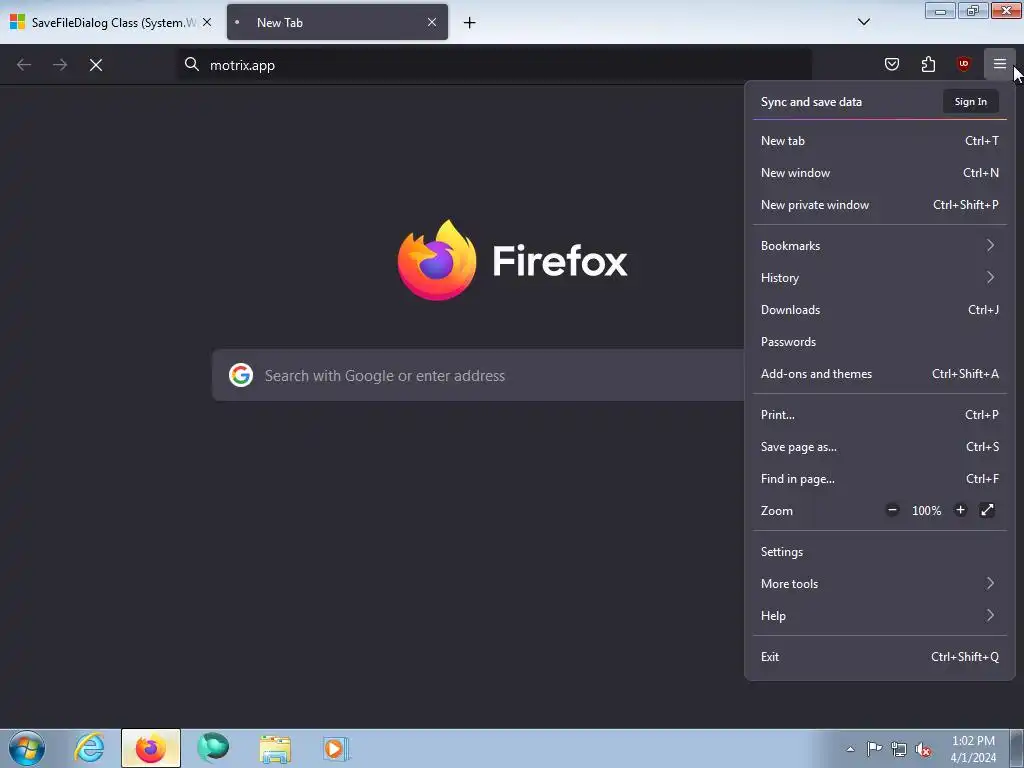Click the search magnifier in address bar
Viewport: 1024px width, 768px height.
pos(191,64)
